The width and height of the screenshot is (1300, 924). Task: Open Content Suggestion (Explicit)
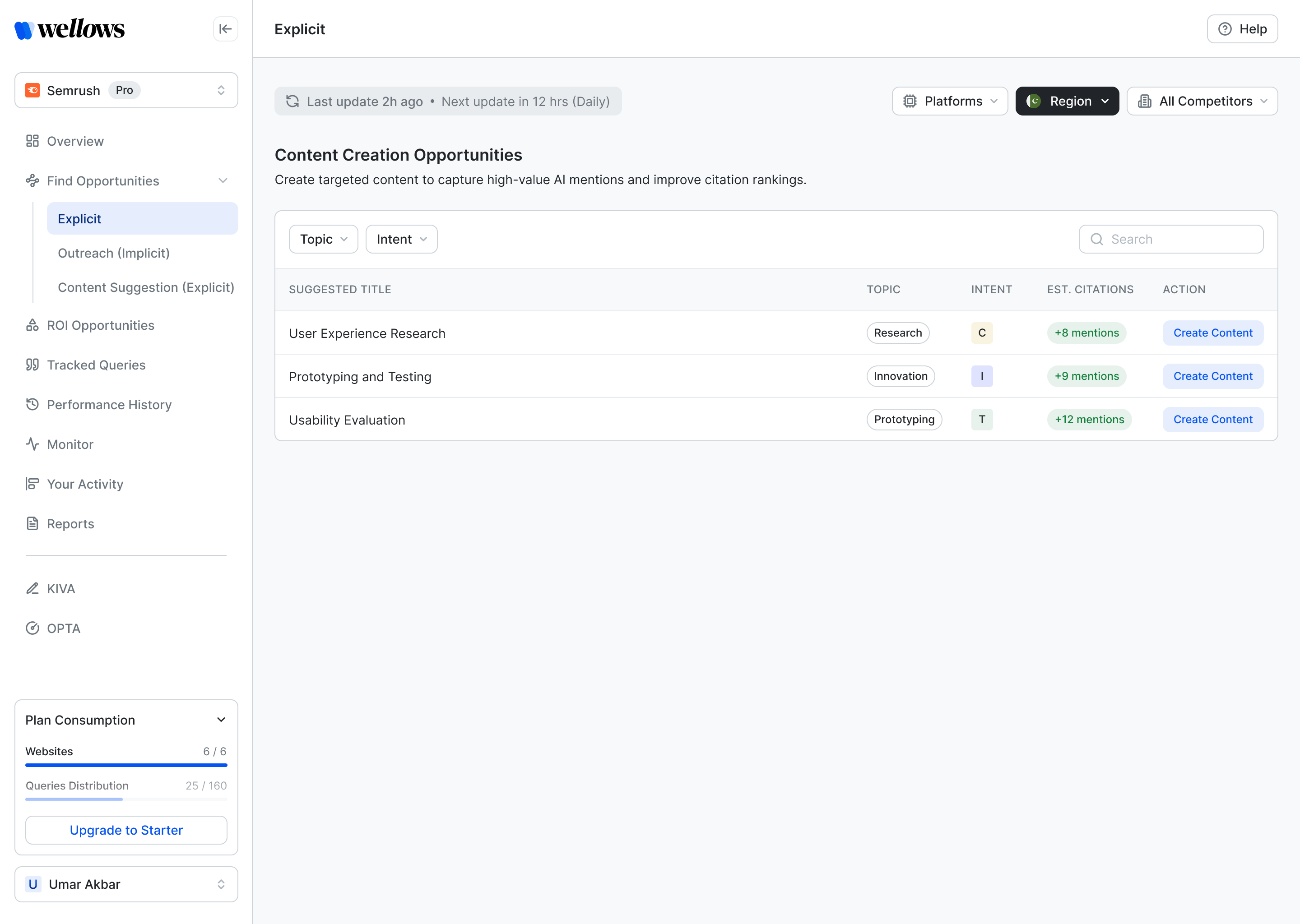[146, 287]
